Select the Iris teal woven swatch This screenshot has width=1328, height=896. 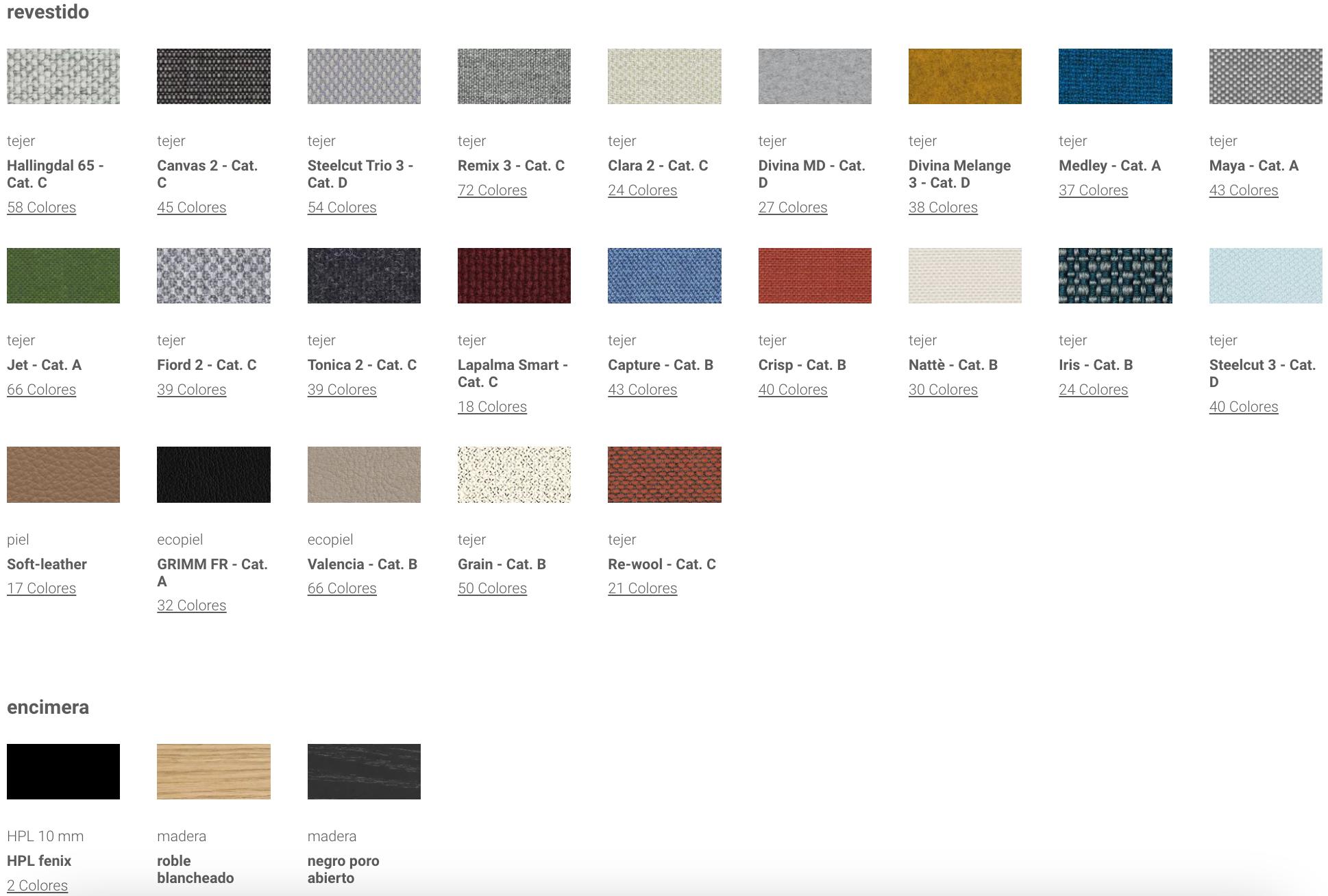(1115, 275)
